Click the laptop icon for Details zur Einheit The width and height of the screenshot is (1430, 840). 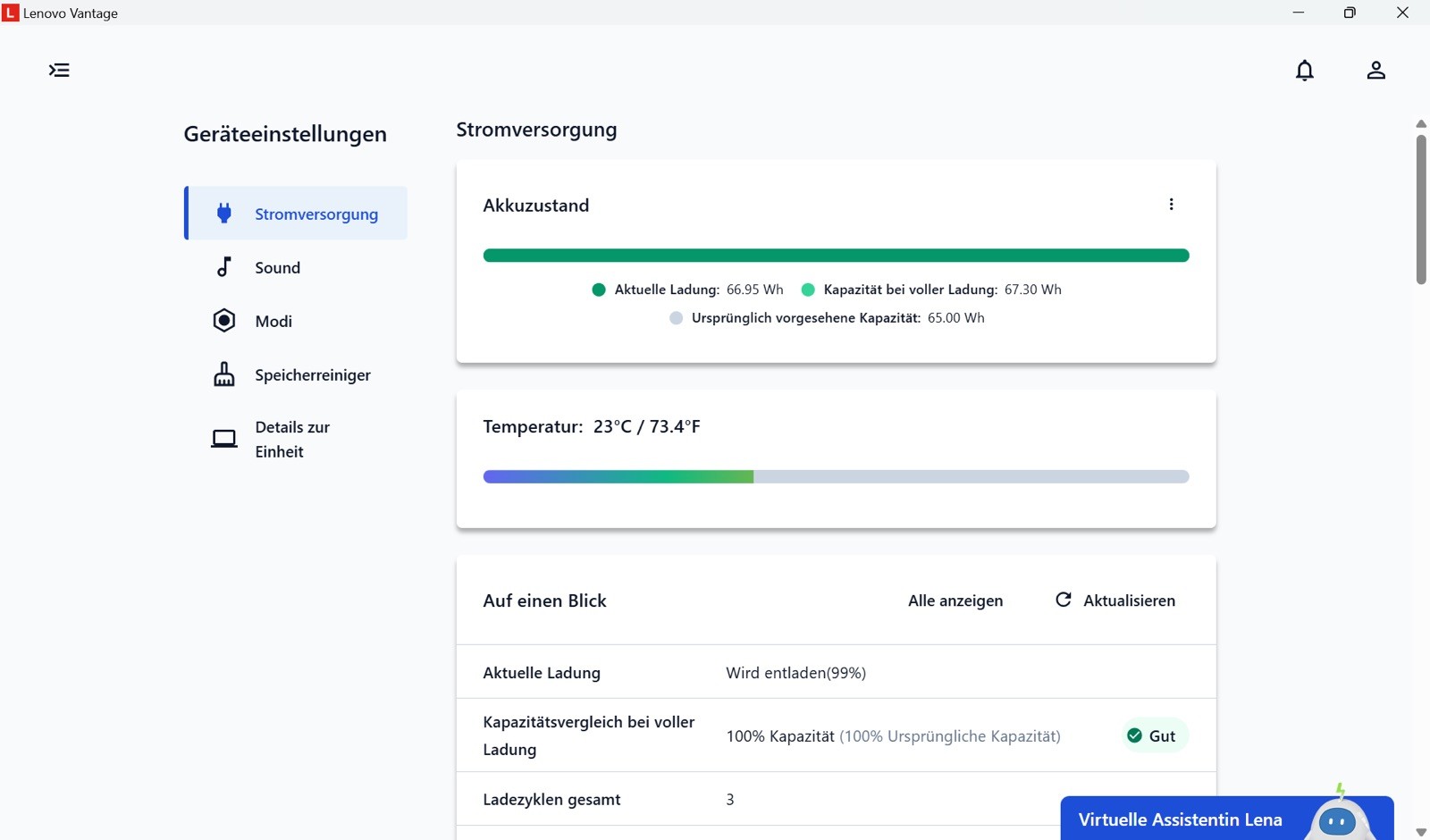click(224, 439)
